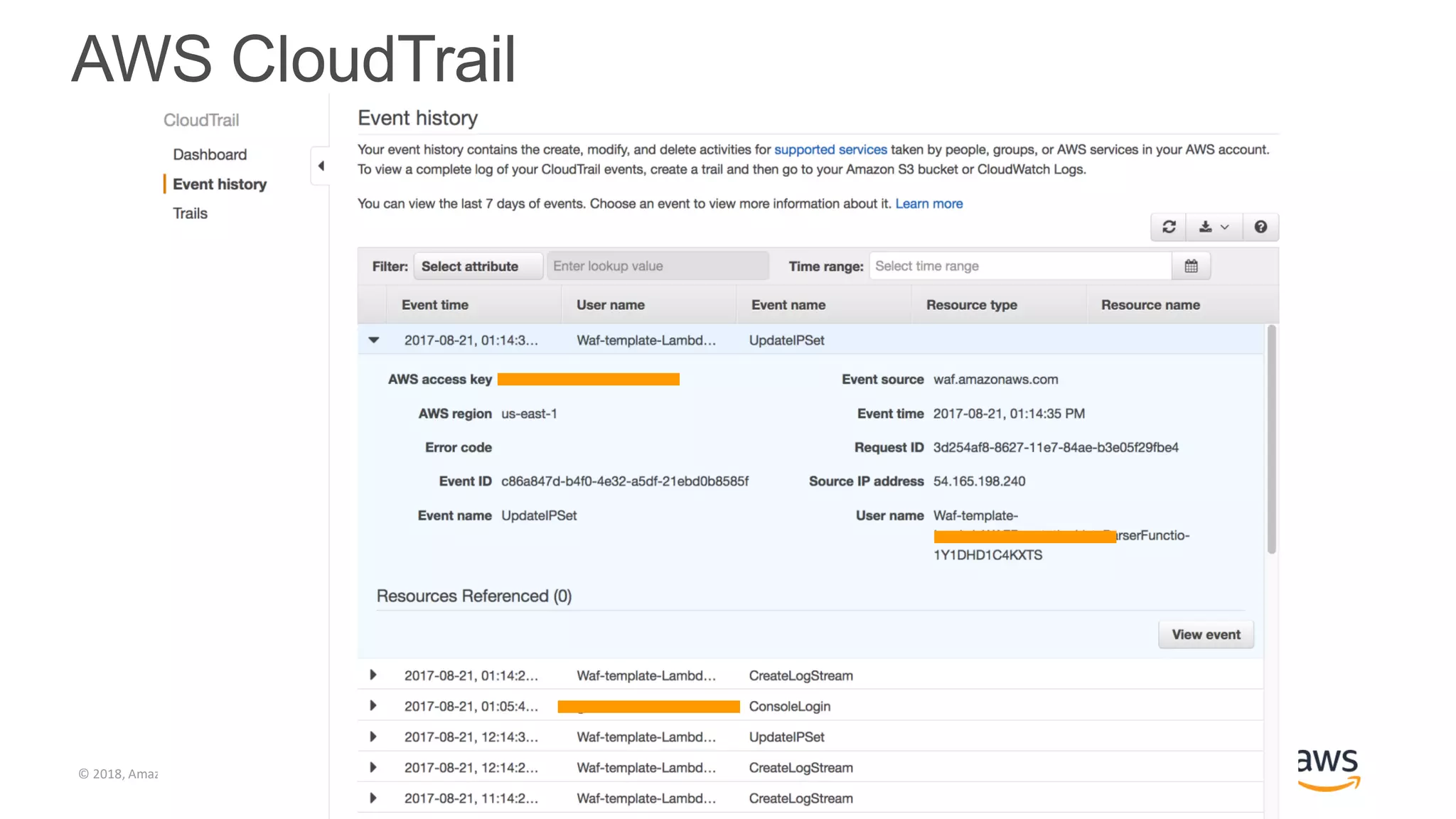
Task: Select Event history in the sidebar
Action: pyautogui.click(x=220, y=184)
